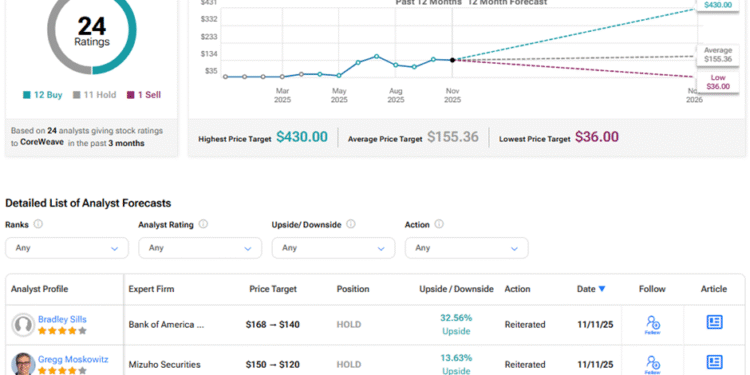Click the Upside / Downside column header
The height and width of the screenshot is (375, 750).
[x=456, y=289]
